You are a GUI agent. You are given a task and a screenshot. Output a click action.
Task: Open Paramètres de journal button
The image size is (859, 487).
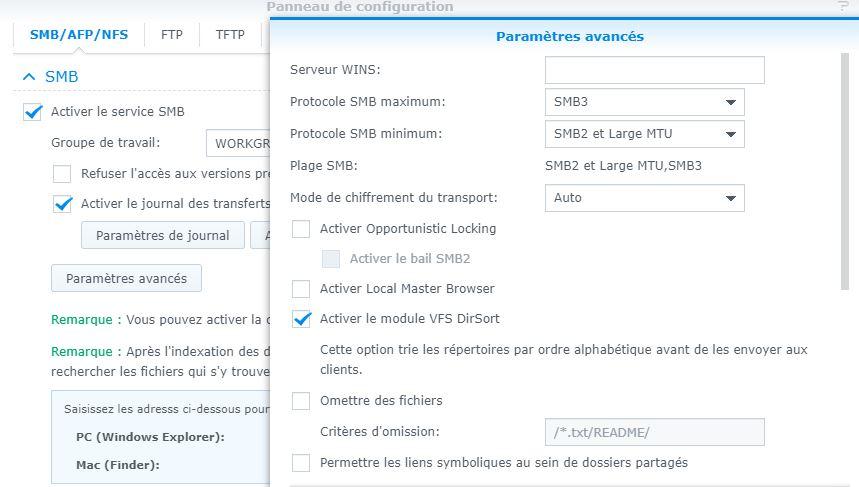(163, 236)
